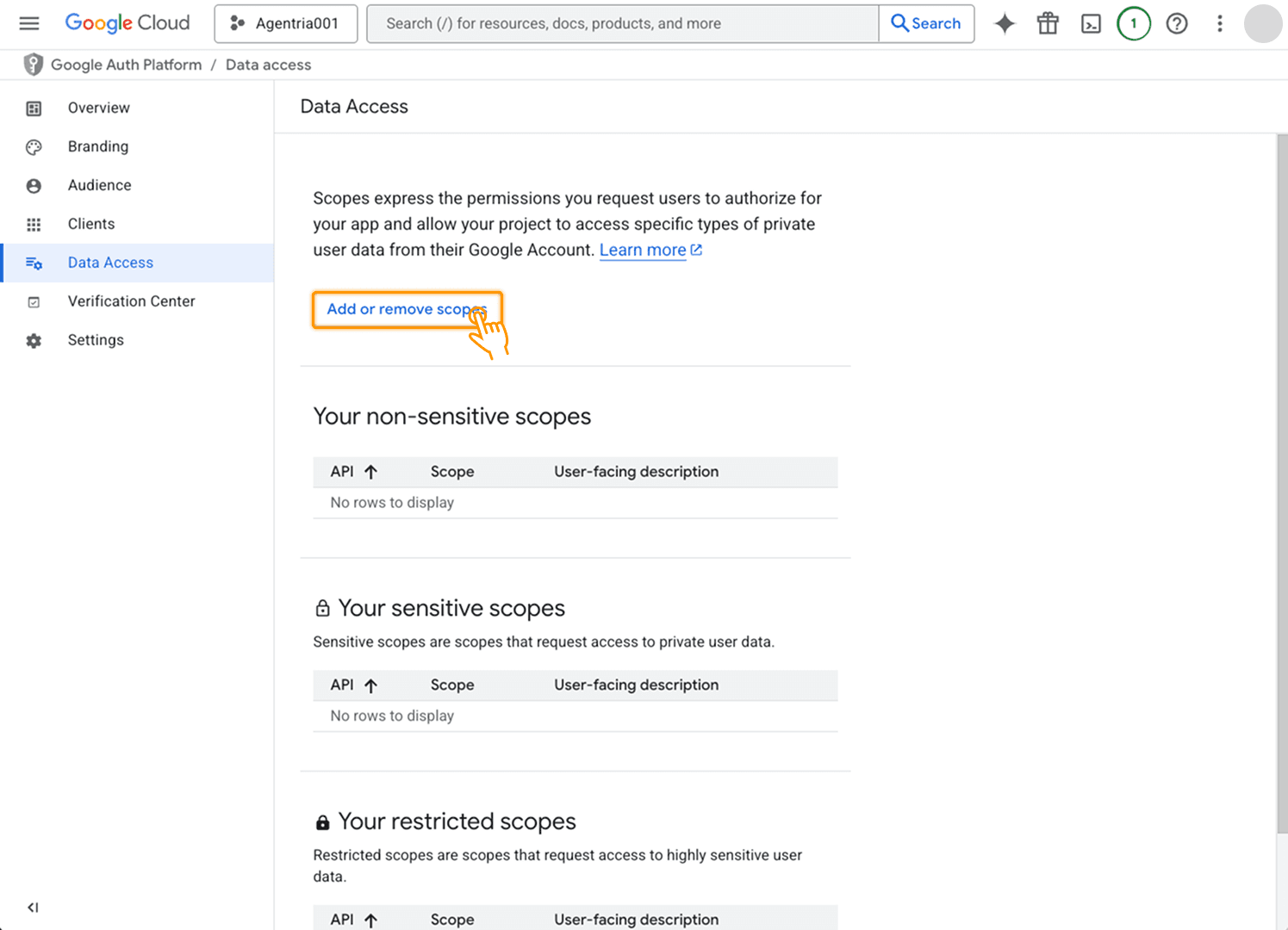Click User-facing description header in sensitive table

pyautogui.click(x=636, y=685)
